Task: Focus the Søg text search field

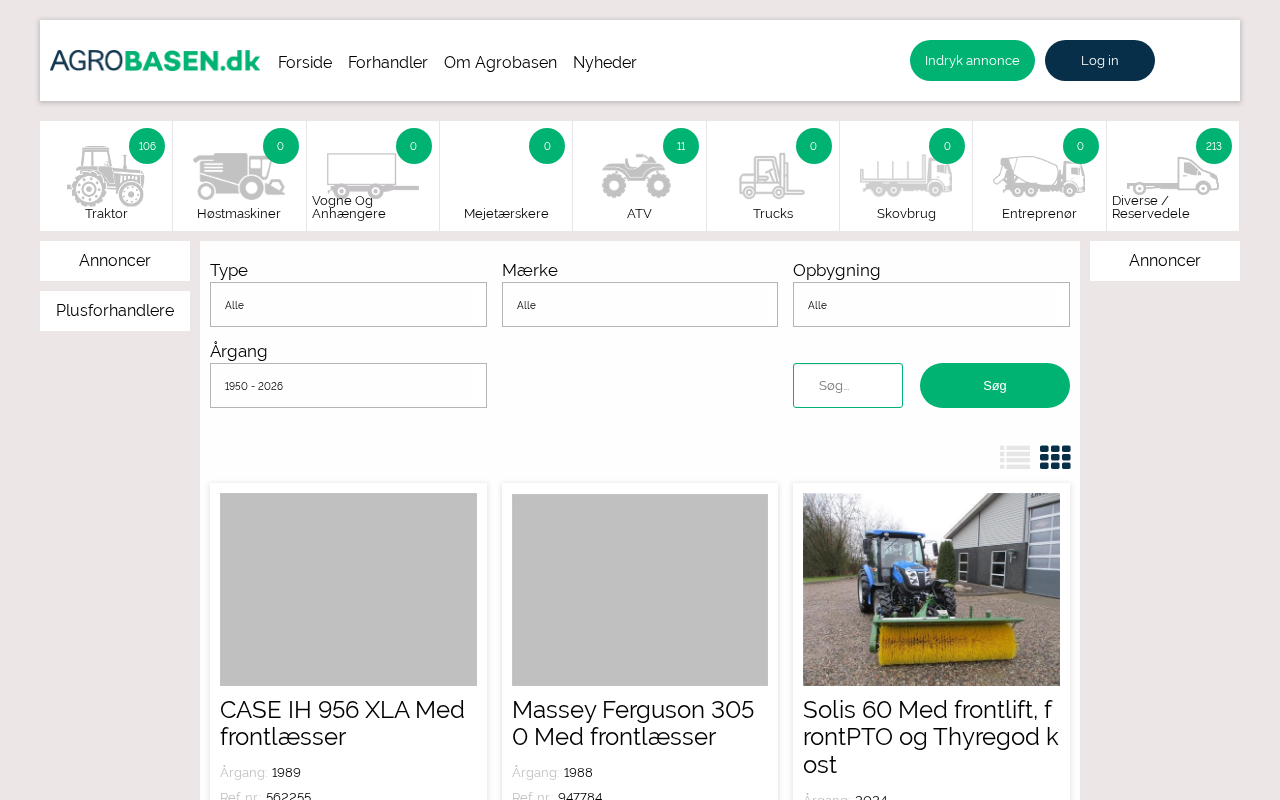Action: click(848, 386)
